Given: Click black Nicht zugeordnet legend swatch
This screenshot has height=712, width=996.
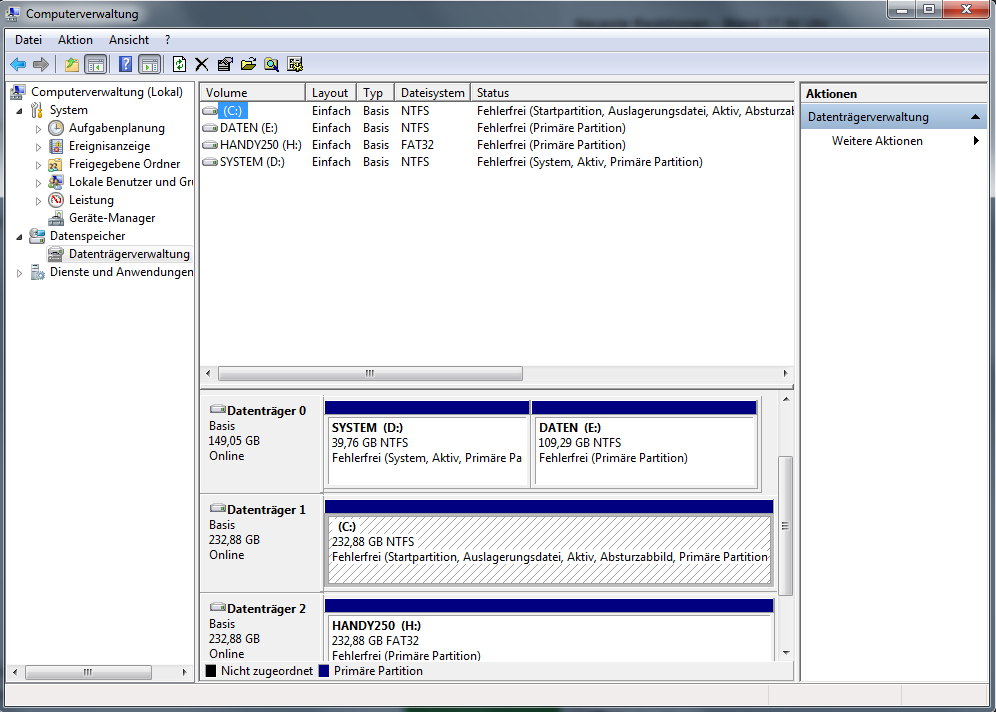Looking at the screenshot, I should (x=211, y=671).
